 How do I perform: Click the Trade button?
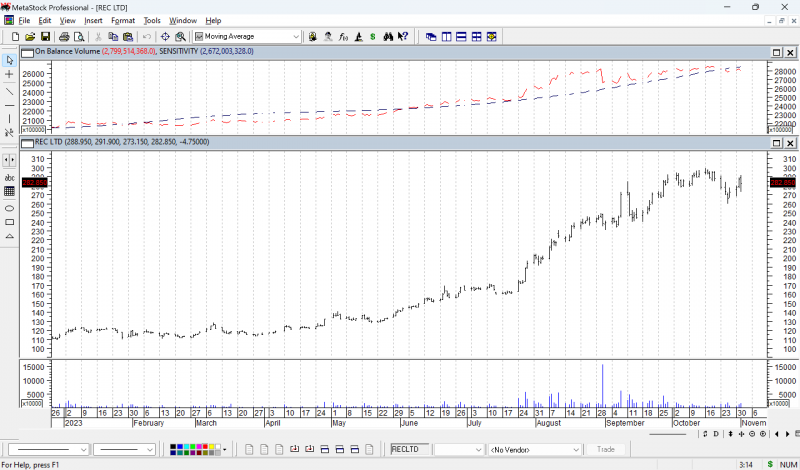click(x=605, y=450)
